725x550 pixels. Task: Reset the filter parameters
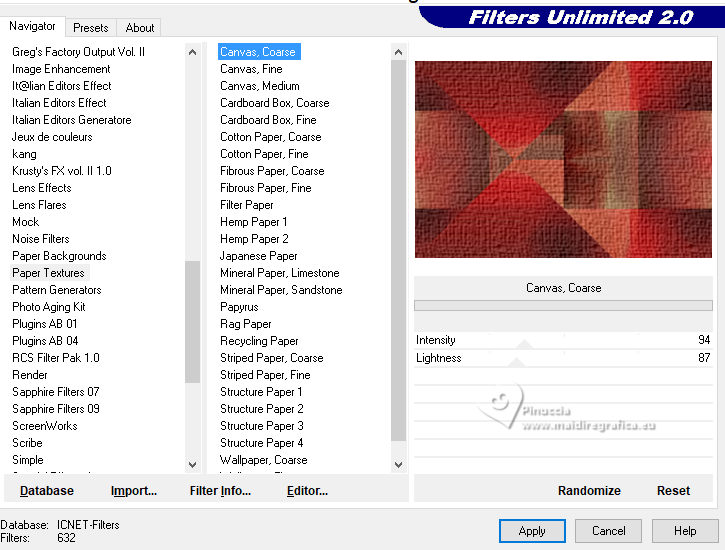pyautogui.click(x=673, y=490)
